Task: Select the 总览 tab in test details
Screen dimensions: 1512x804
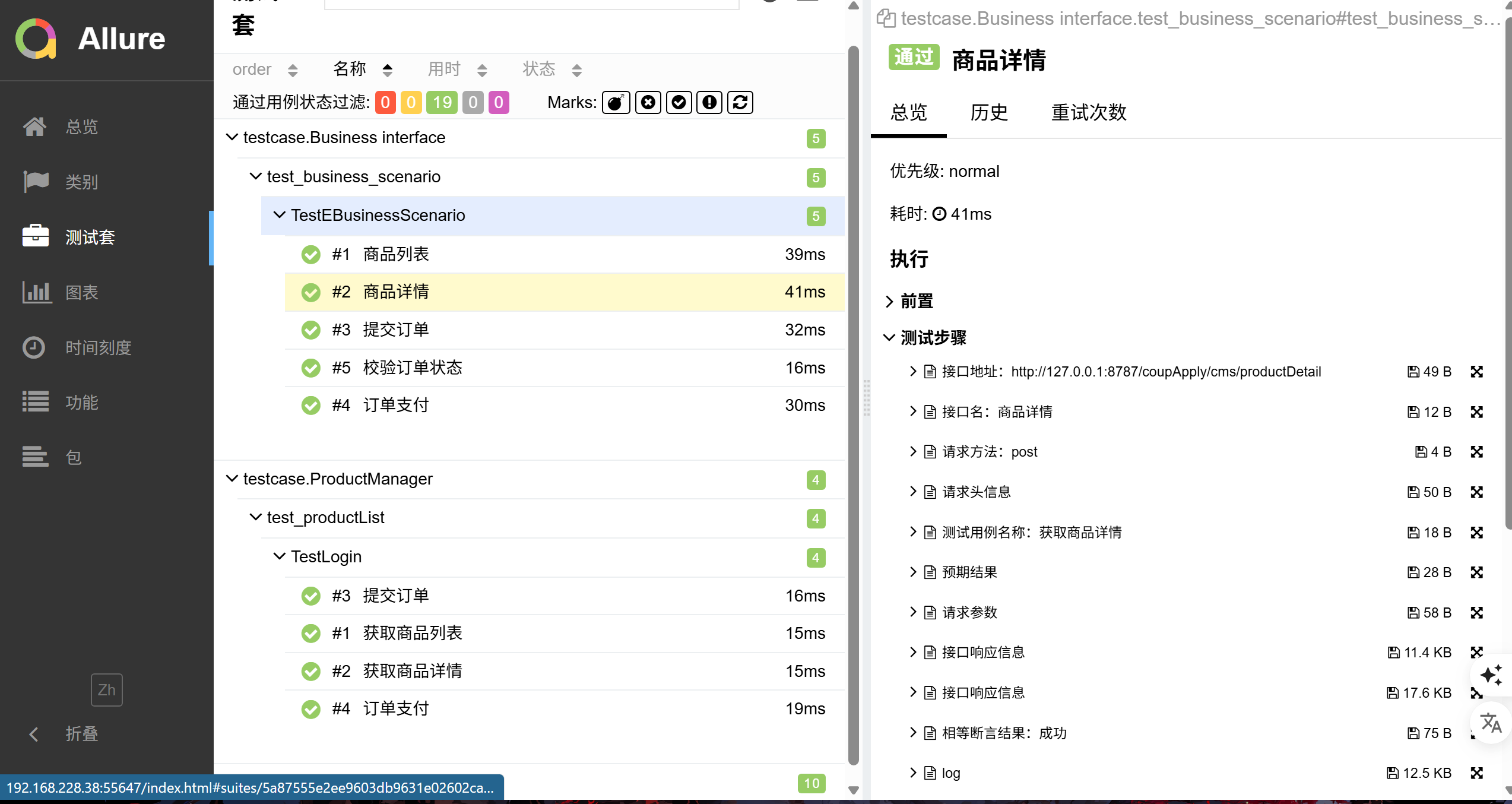Action: coord(909,112)
